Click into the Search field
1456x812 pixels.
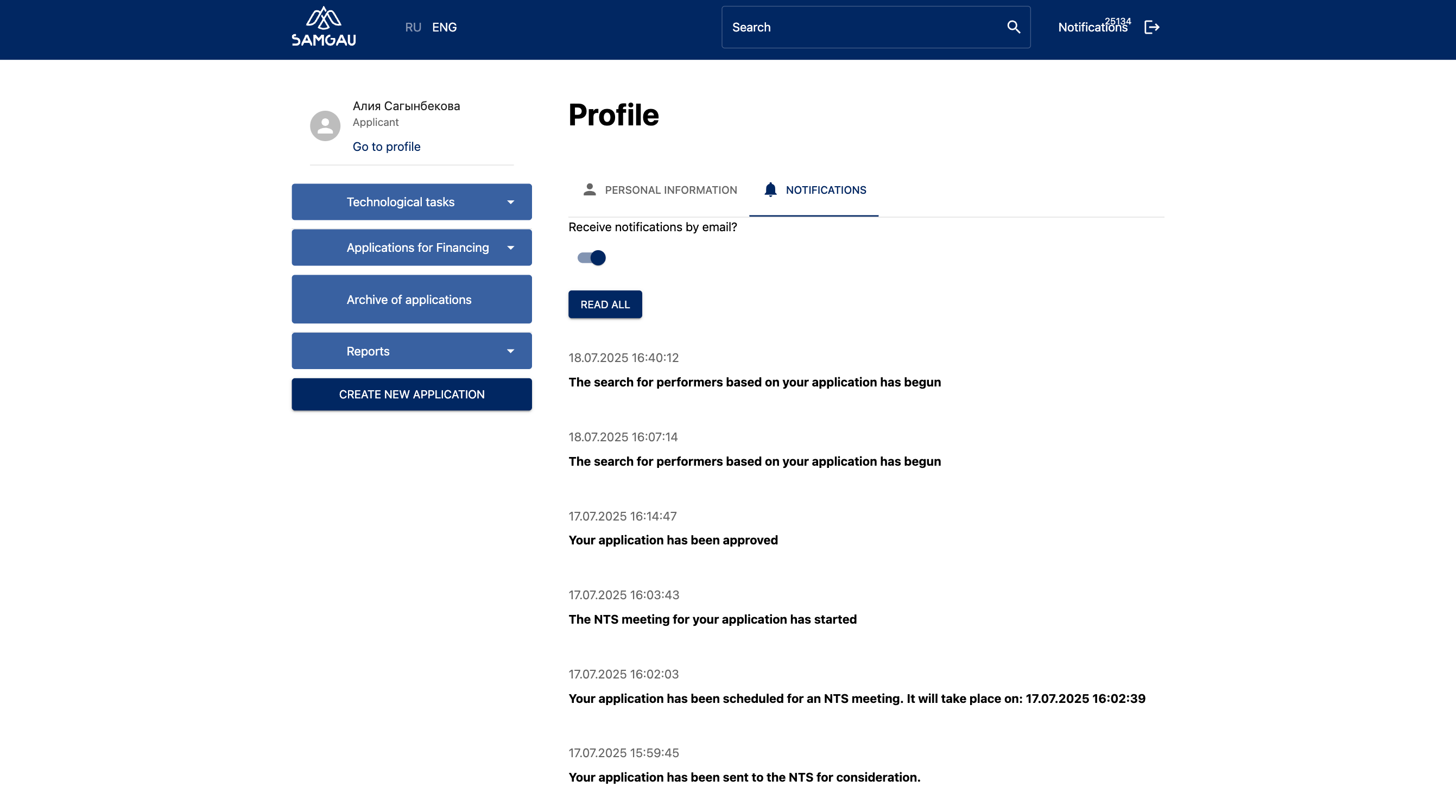click(x=859, y=27)
